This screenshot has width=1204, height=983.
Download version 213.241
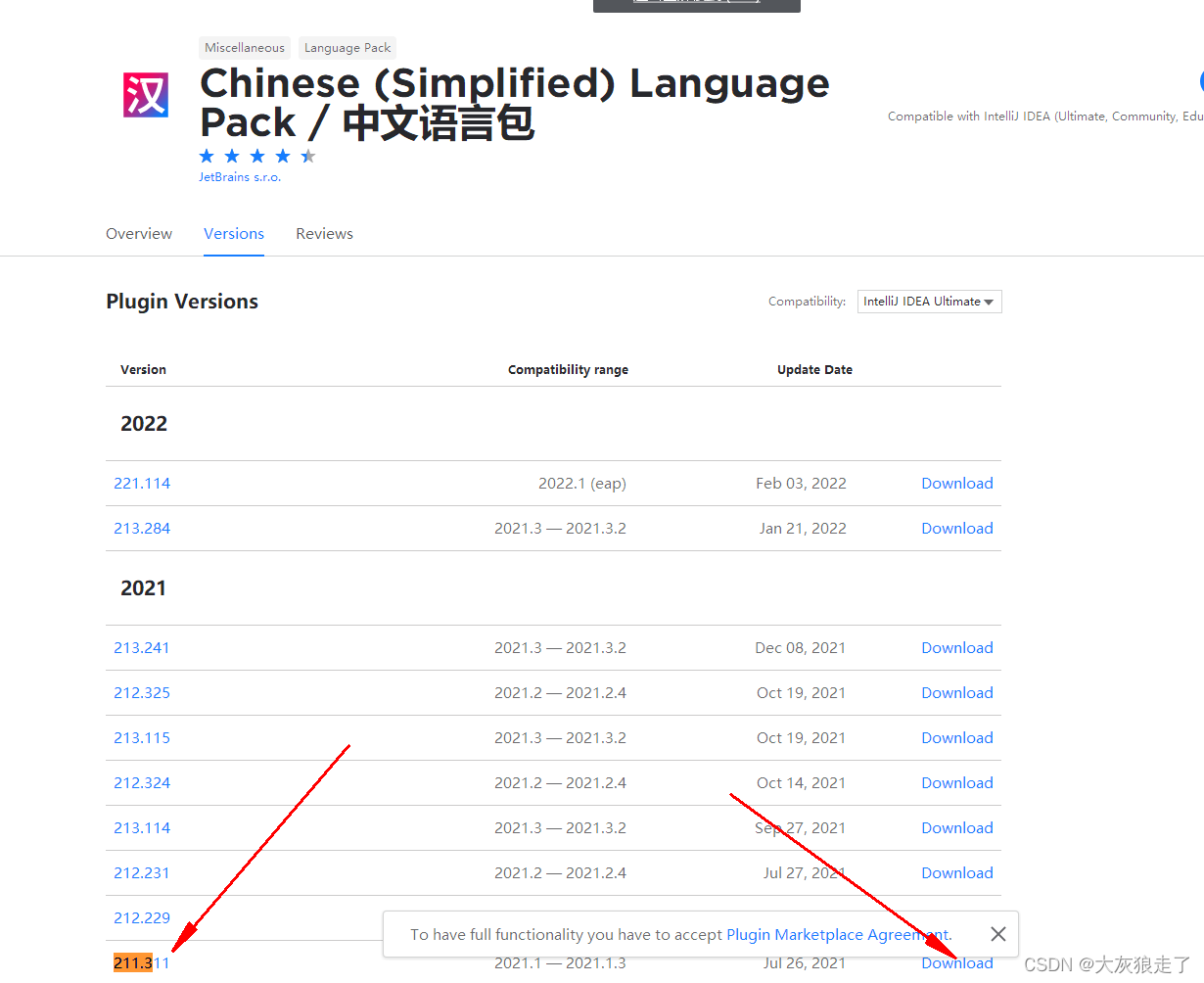(957, 648)
